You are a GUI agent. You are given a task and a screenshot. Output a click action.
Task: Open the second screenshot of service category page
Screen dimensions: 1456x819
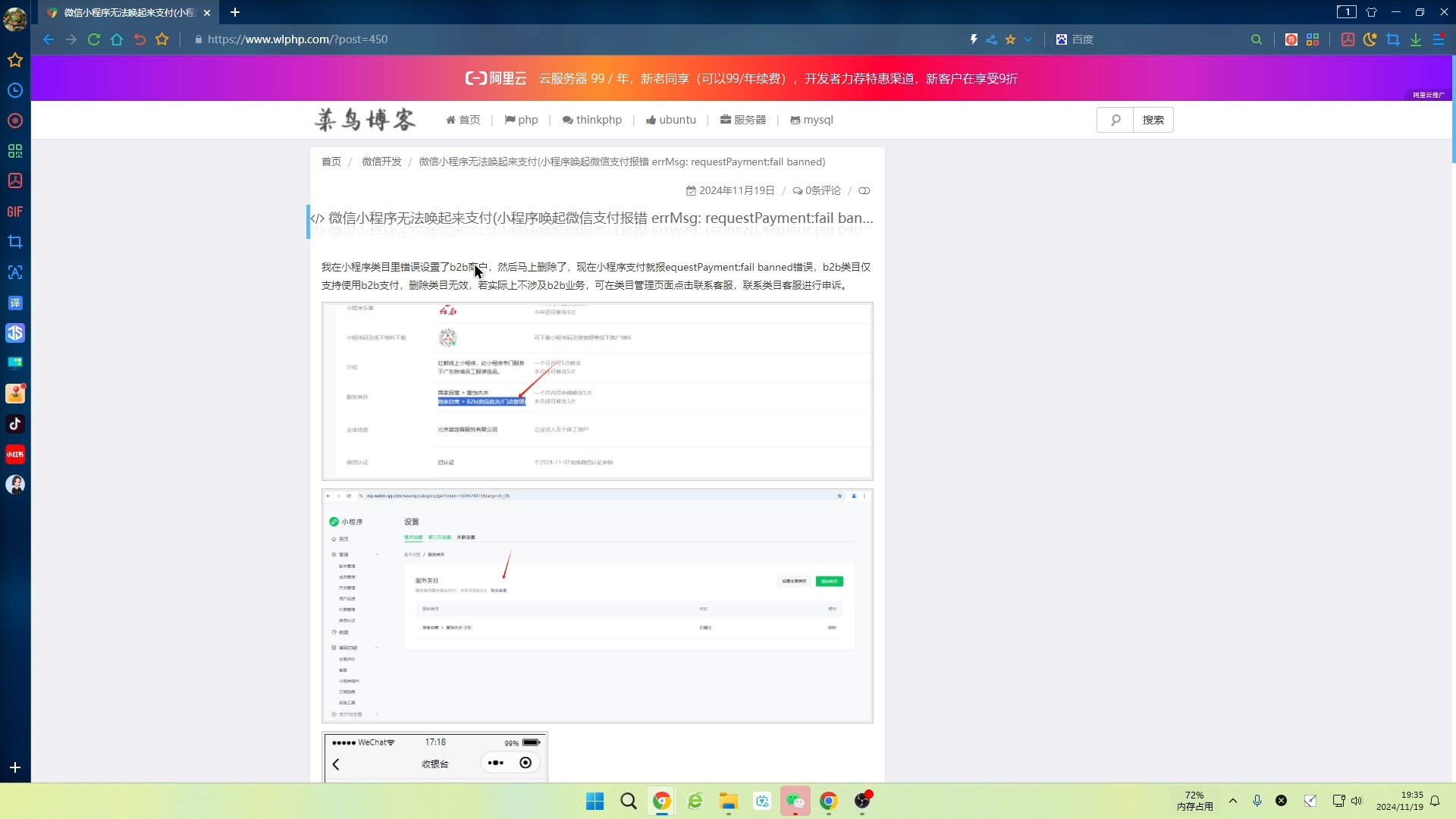598,606
